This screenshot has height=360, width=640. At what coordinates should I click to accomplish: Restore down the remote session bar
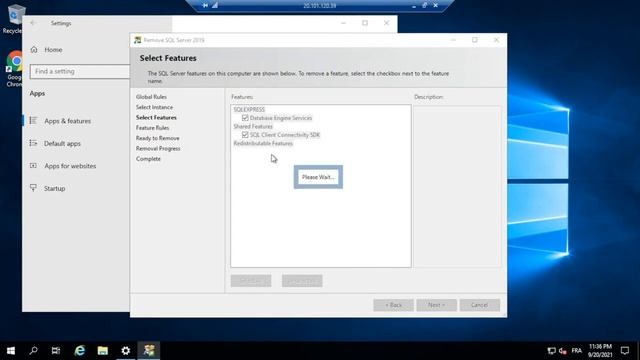point(424,5)
